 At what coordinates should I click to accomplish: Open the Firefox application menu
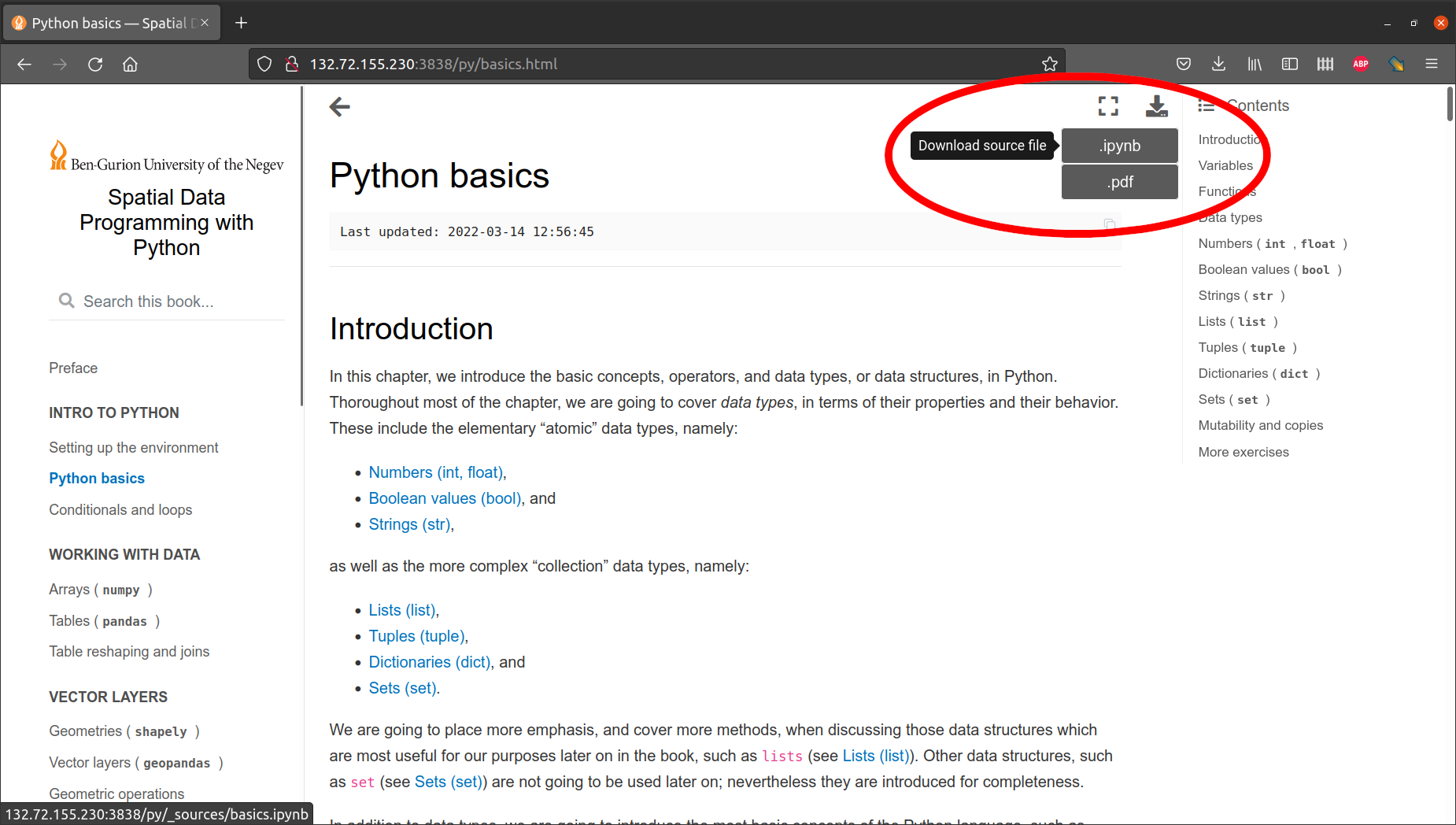point(1431,65)
